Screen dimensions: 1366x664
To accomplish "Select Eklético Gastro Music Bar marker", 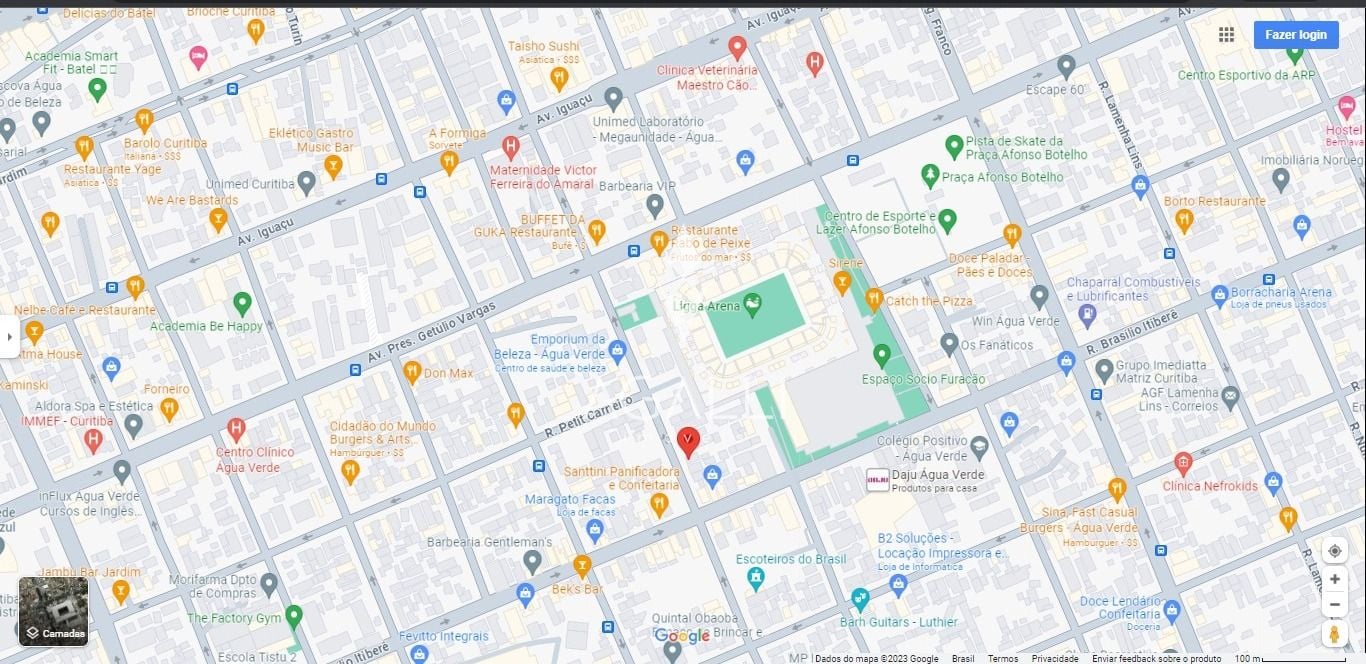I will [334, 167].
